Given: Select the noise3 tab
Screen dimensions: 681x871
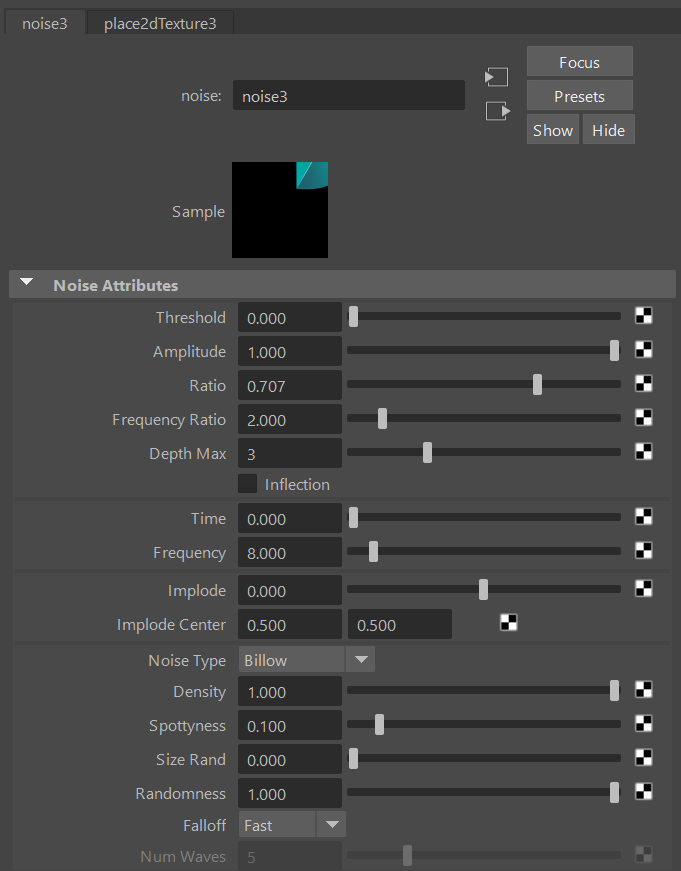Looking at the screenshot, I should [45, 23].
